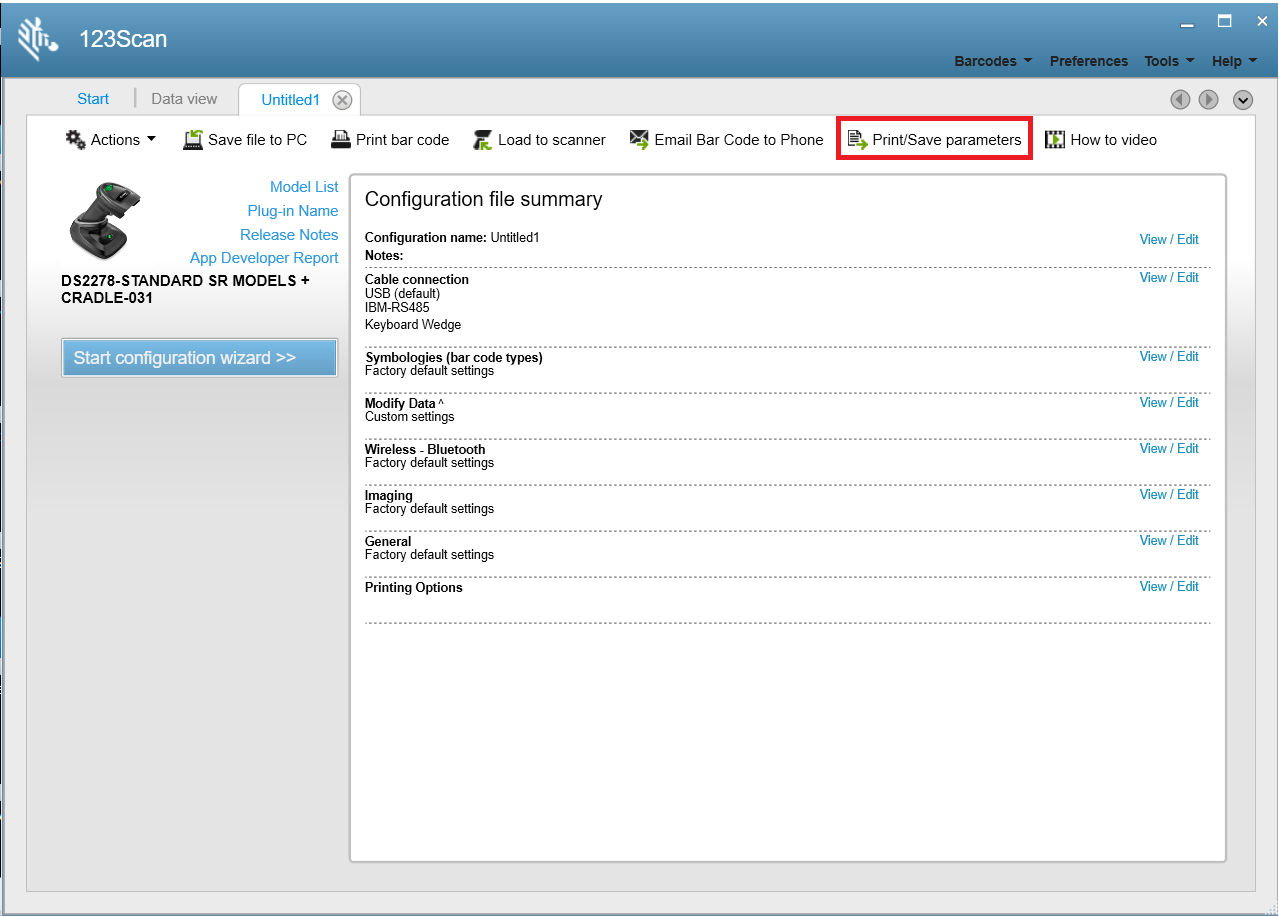The image size is (1279, 916).
Task: Click the Save file to PC icon
Action: pos(192,139)
